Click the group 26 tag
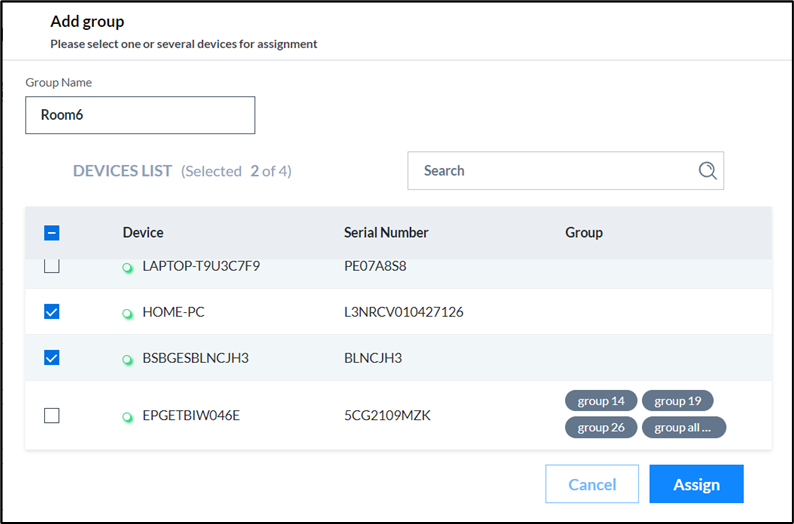The image size is (794, 524). click(x=601, y=427)
